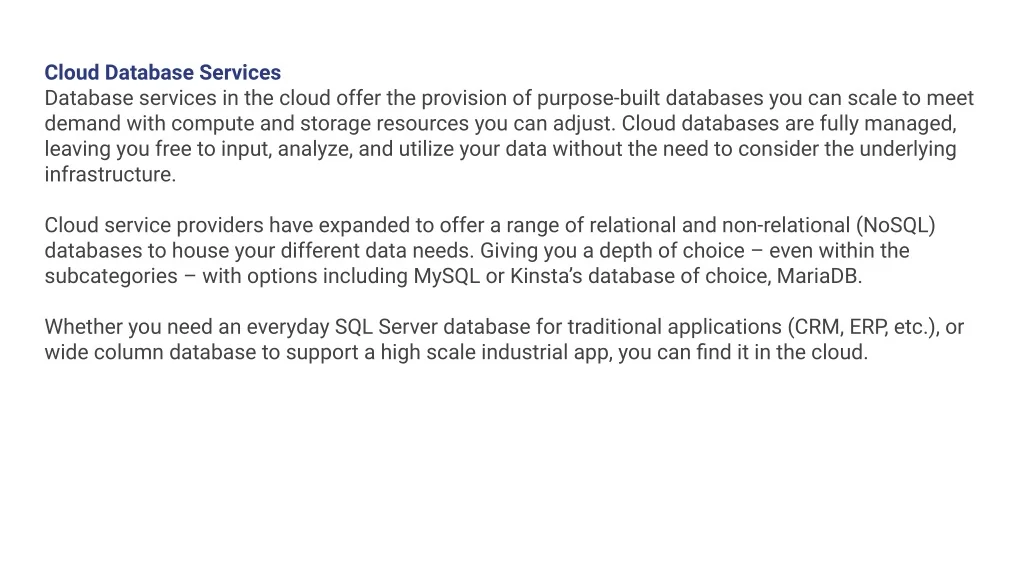Click the 'Cloud Database Services' heading
The image size is (1024, 576).
pos(163,72)
